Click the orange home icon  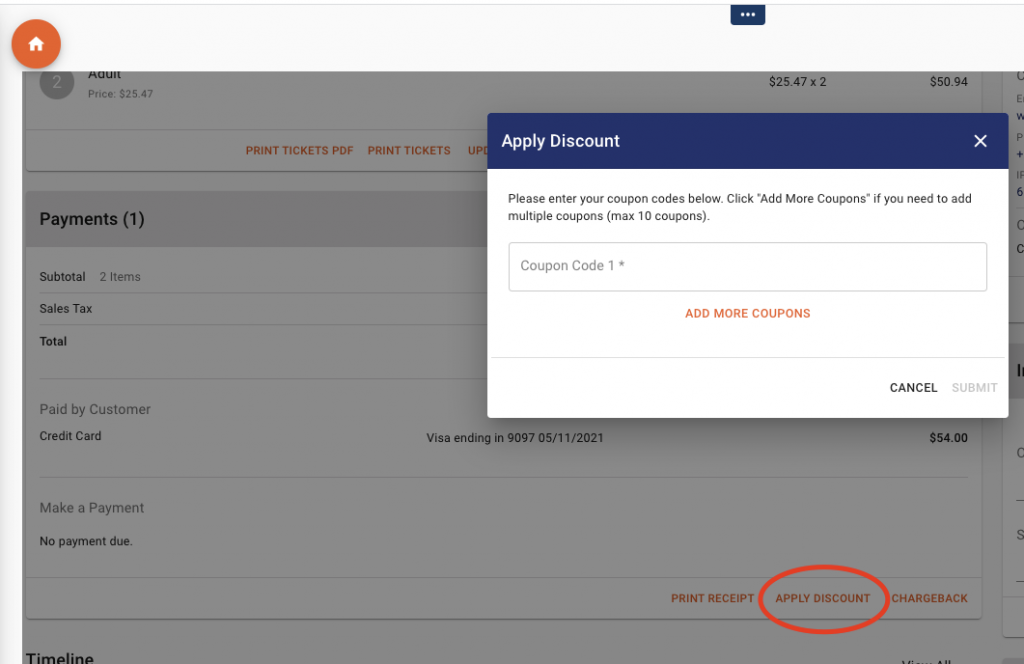point(36,44)
